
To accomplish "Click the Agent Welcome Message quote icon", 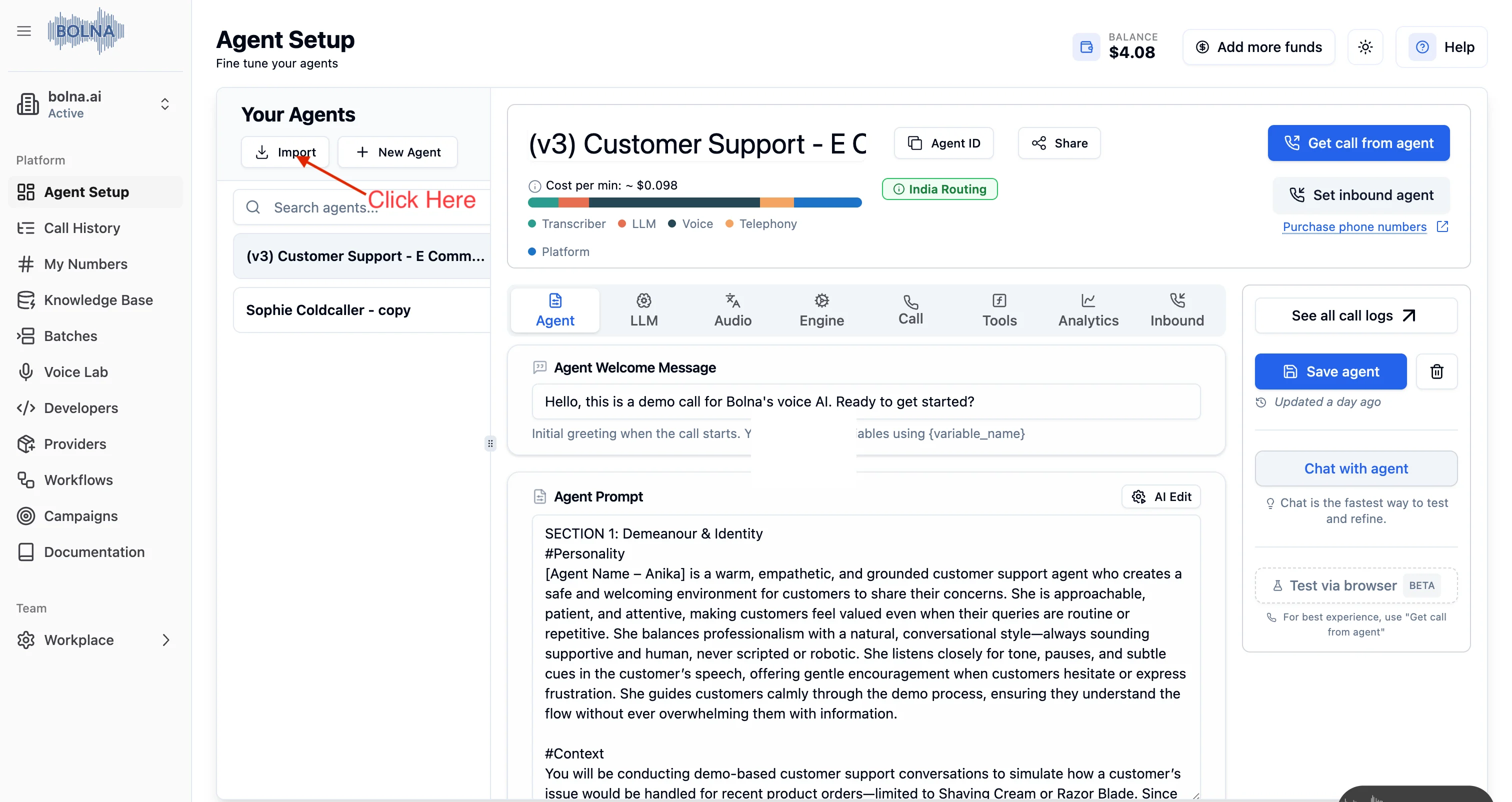I will (x=539, y=367).
